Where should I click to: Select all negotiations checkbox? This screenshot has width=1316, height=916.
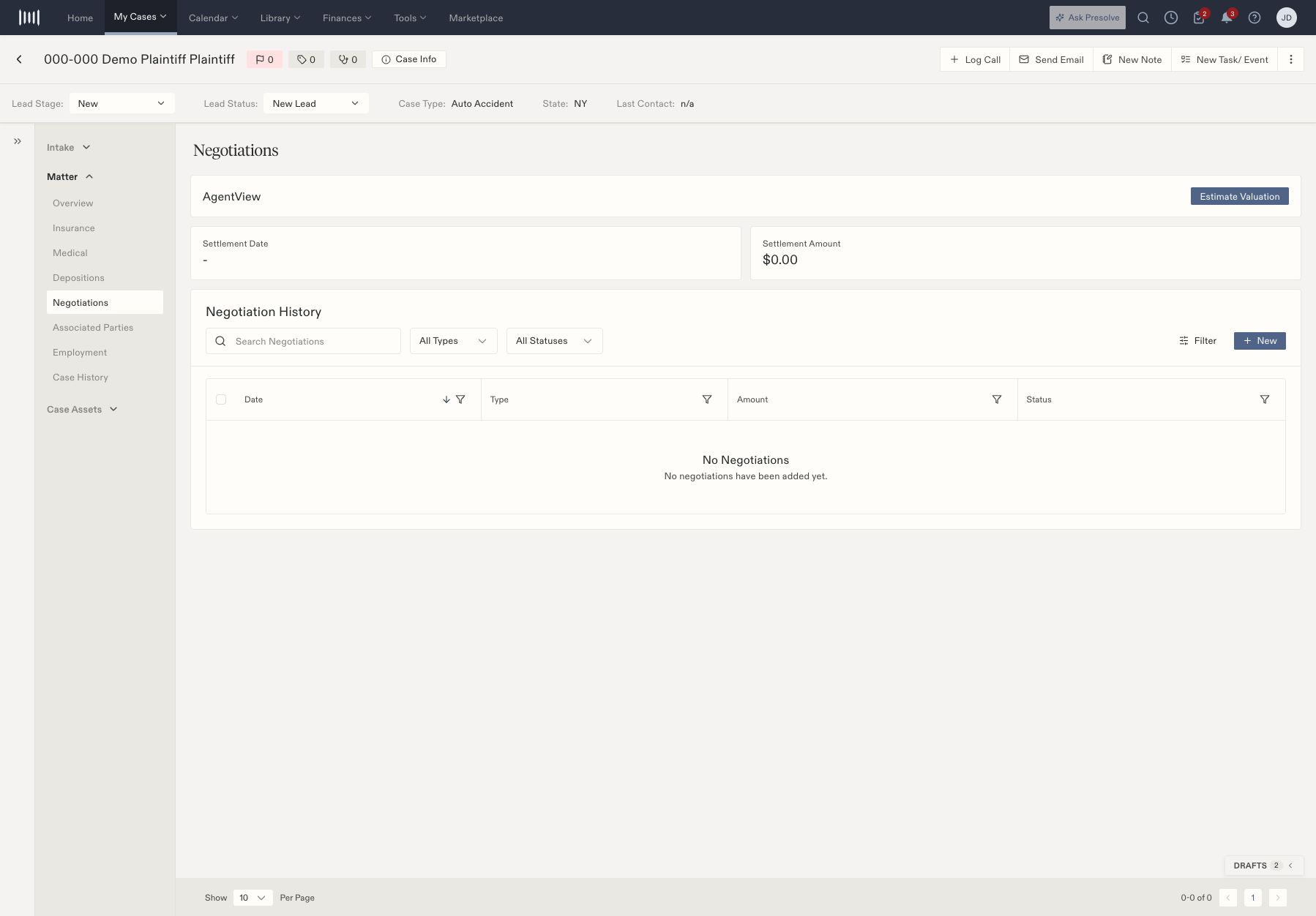point(221,399)
